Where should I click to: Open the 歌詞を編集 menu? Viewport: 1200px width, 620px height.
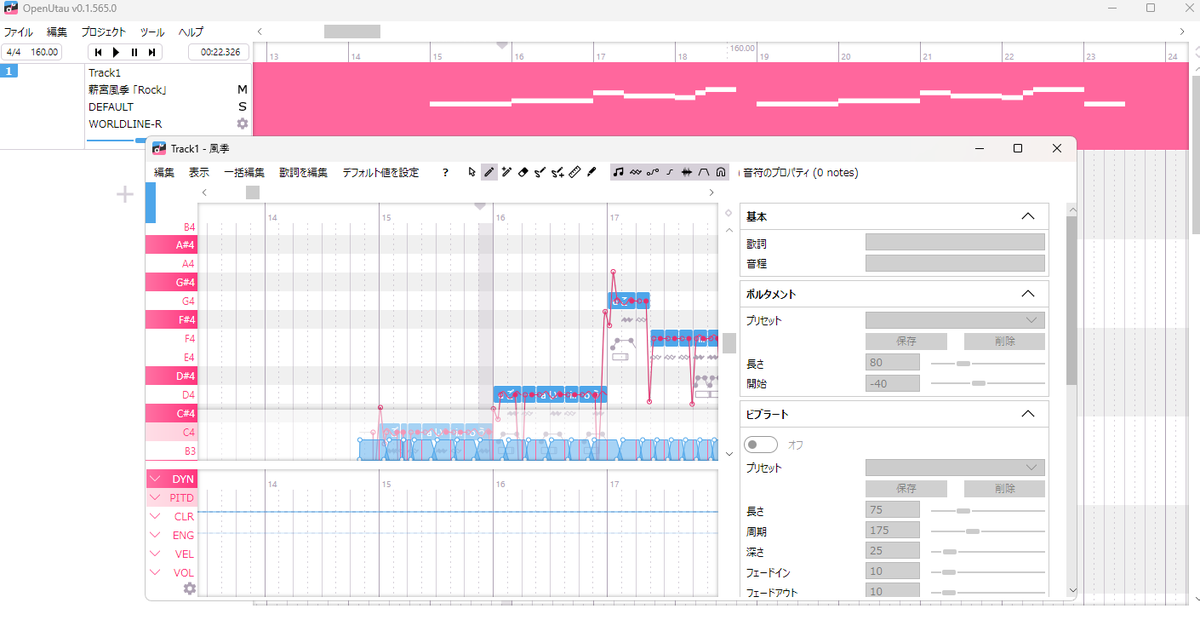(303, 173)
